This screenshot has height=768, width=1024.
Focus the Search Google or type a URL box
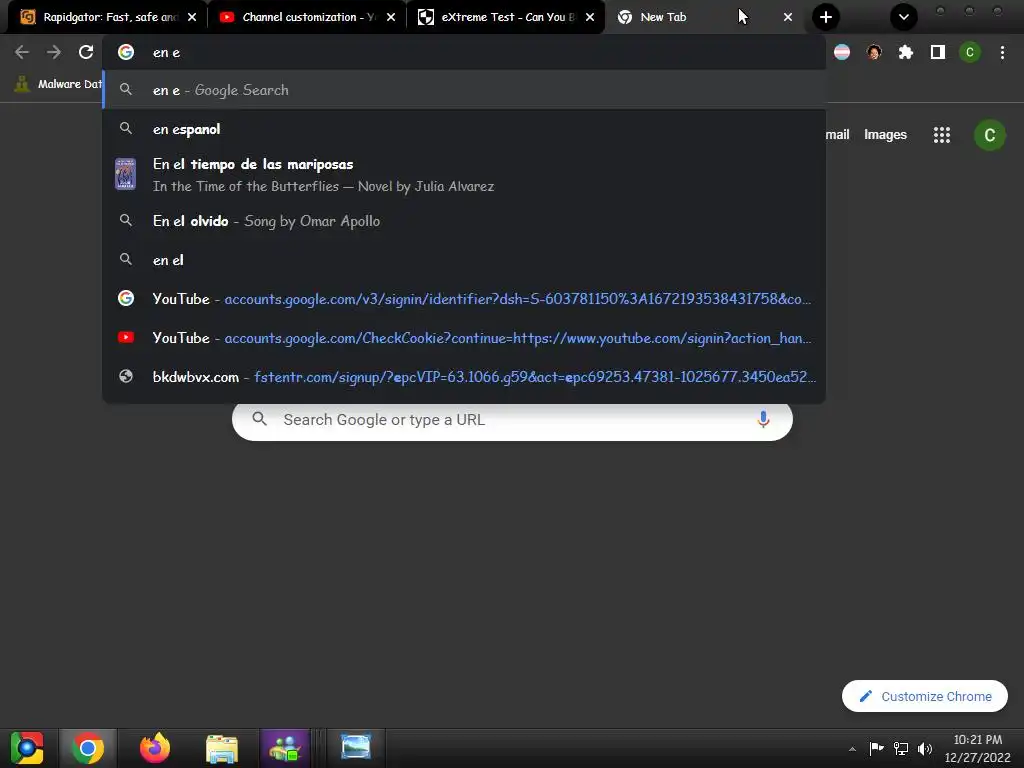pyautogui.click(x=512, y=419)
